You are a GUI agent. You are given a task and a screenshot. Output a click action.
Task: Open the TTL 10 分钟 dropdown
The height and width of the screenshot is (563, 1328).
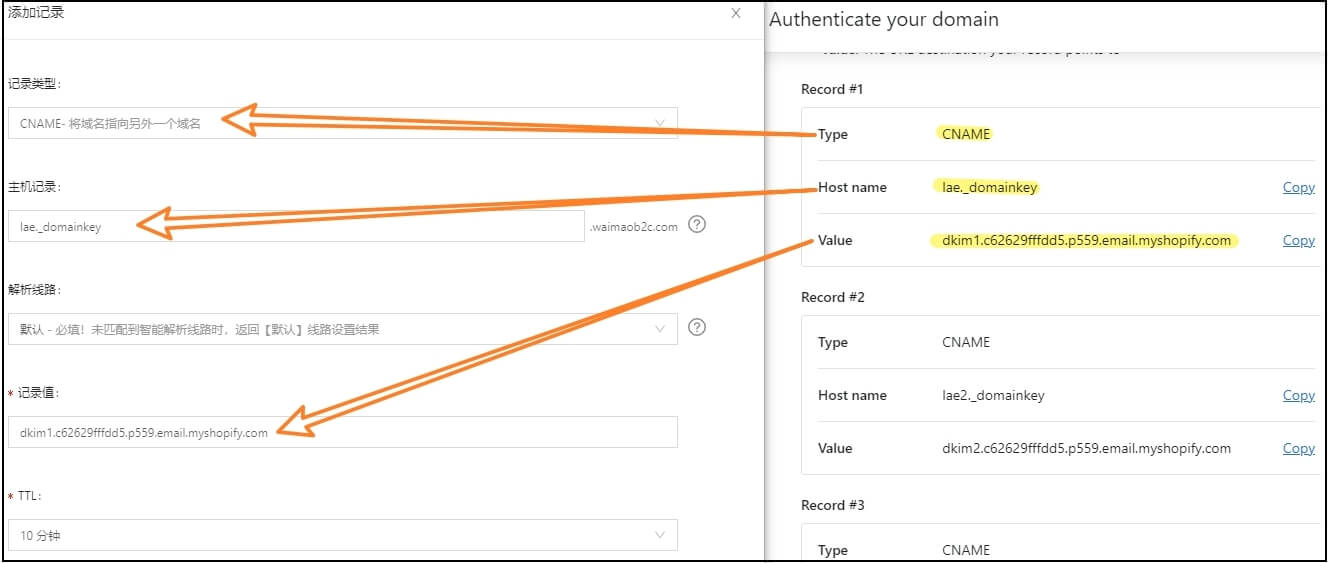pyautogui.click(x=343, y=535)
